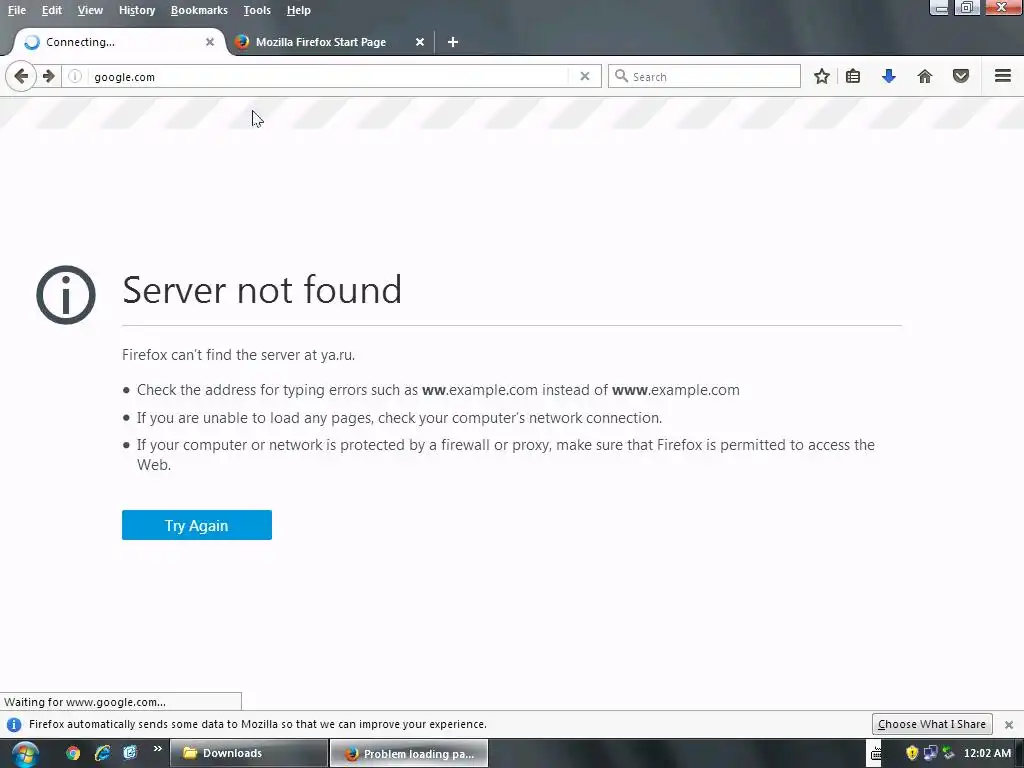The height and width of the screenshot is (768, 1024).
Task: Click the search magnifier icon
Action: tap(622, 76)
